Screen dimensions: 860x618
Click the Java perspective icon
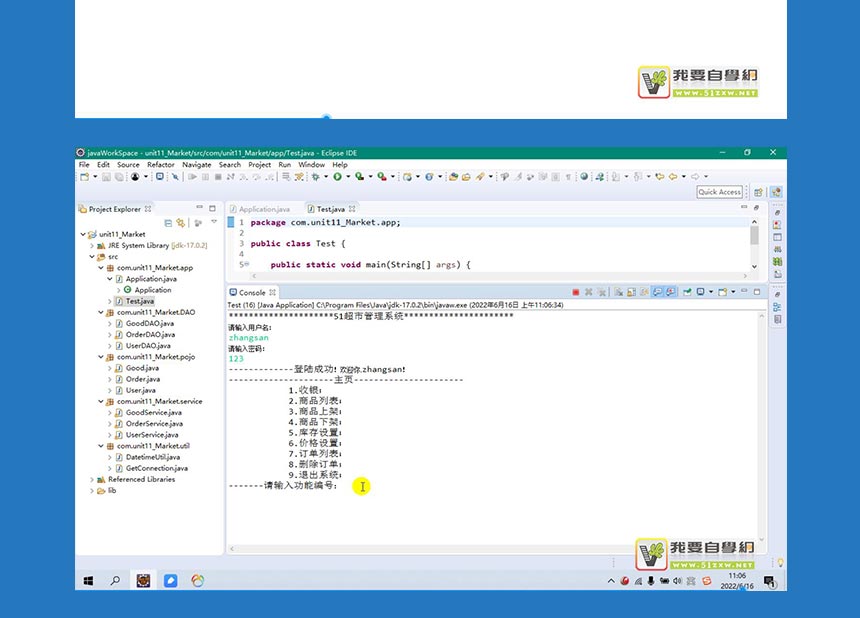click(x=776, y=192)
